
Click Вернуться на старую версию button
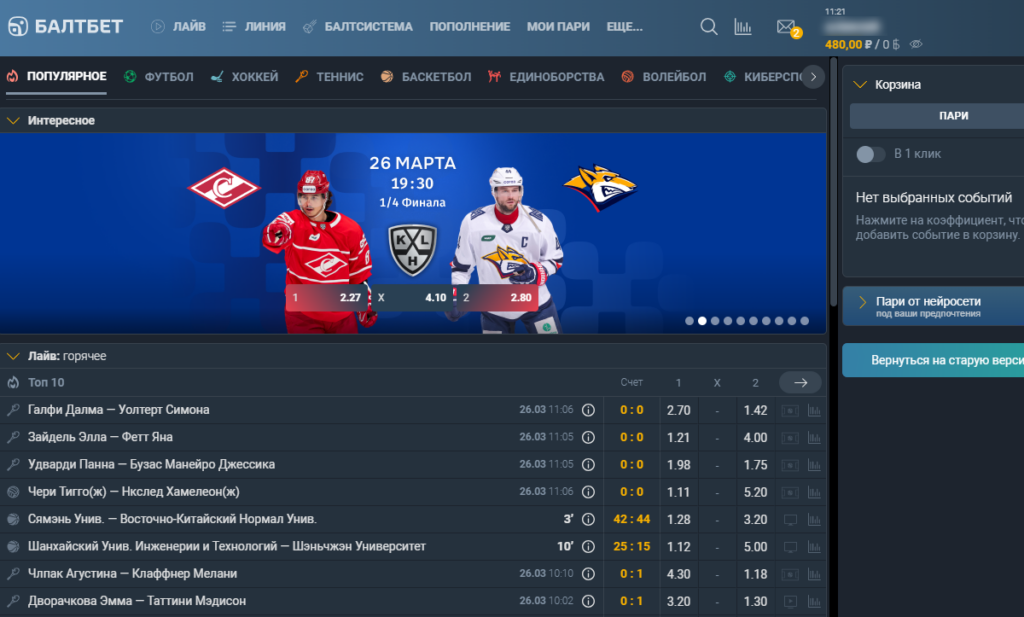[933, 360]
